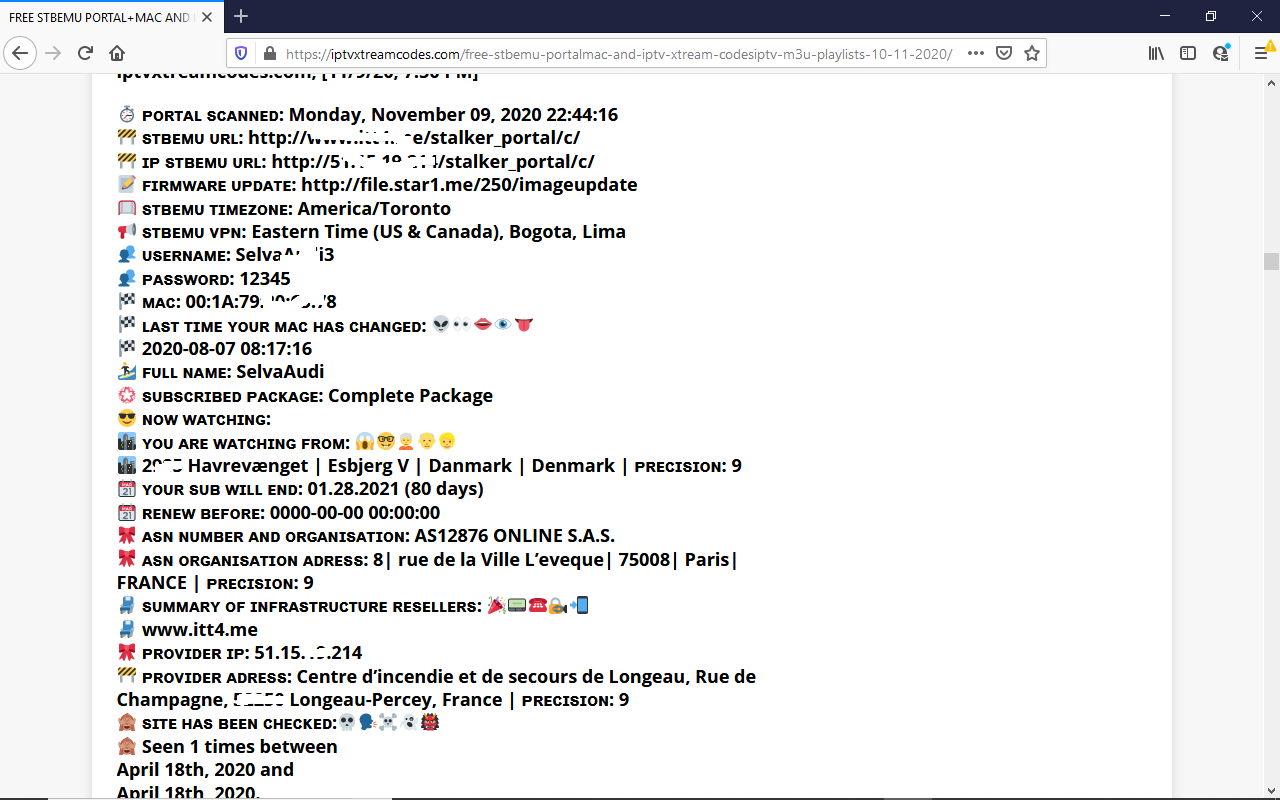Click date text 2020-08-07 08:17:16

227,349
